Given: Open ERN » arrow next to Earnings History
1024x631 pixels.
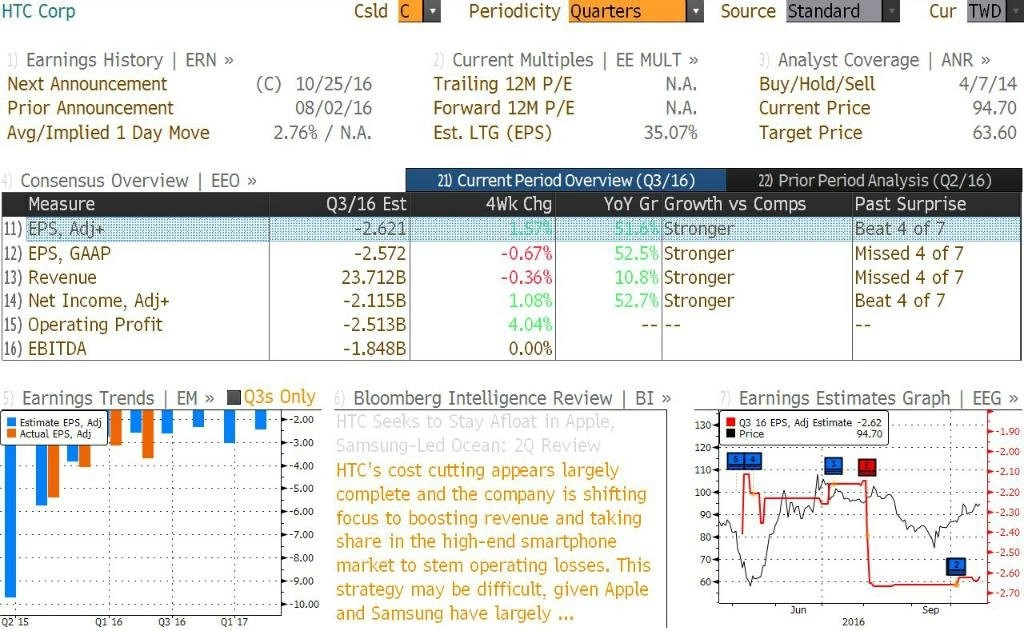Looking at the screenshot, I should point(210,60).
